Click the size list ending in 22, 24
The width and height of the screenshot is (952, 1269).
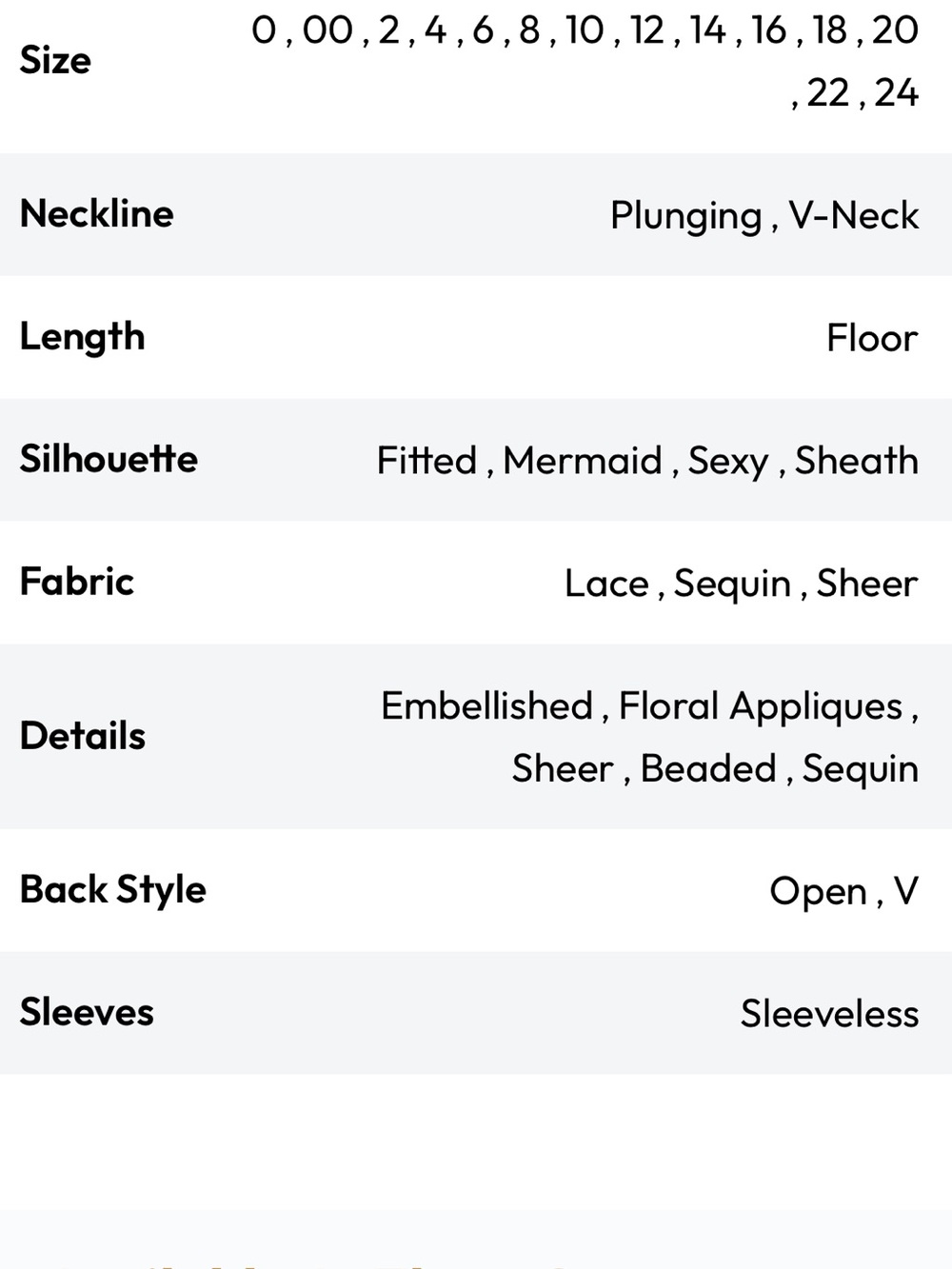coord(585,61)
